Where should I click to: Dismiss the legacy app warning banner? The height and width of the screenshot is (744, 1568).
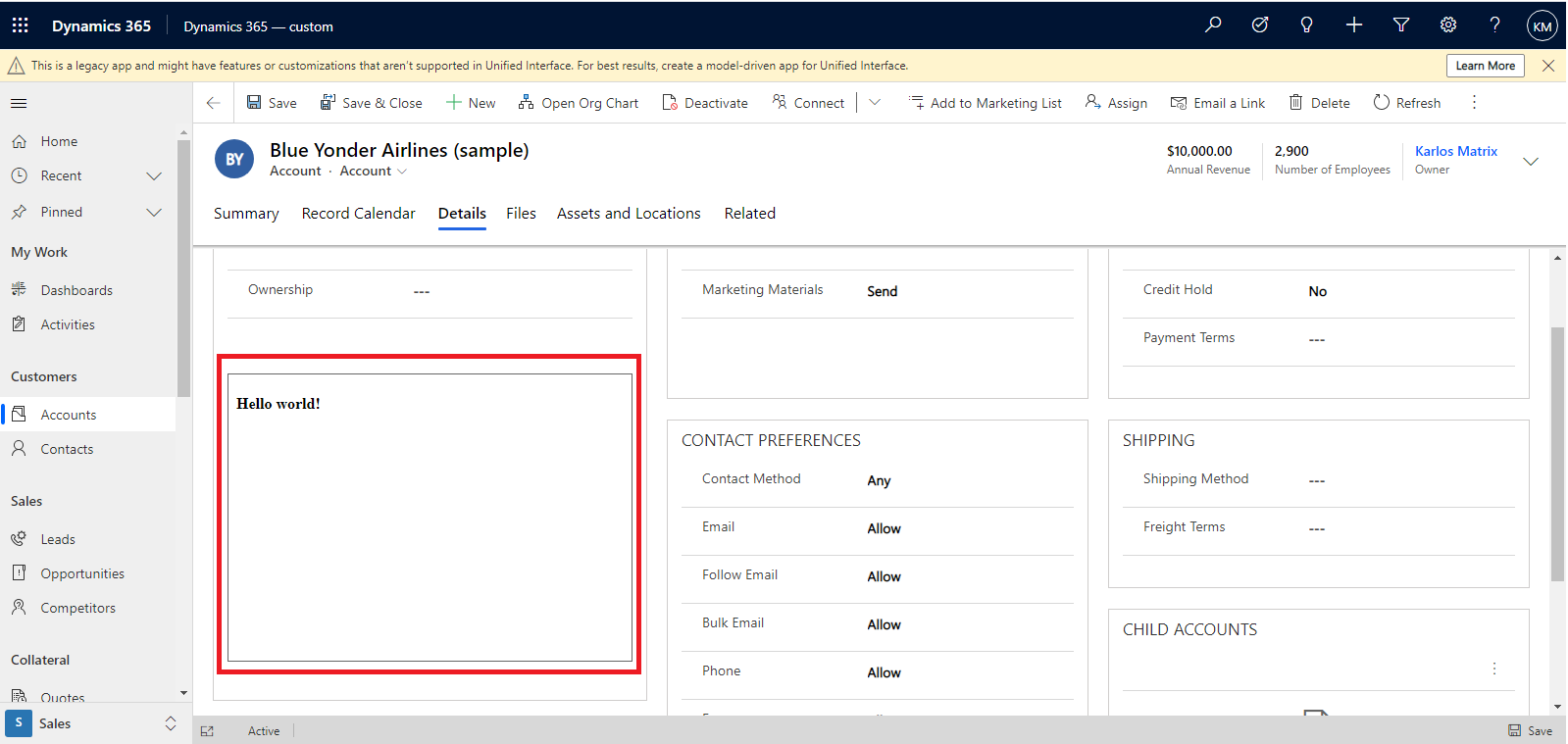1548,66
